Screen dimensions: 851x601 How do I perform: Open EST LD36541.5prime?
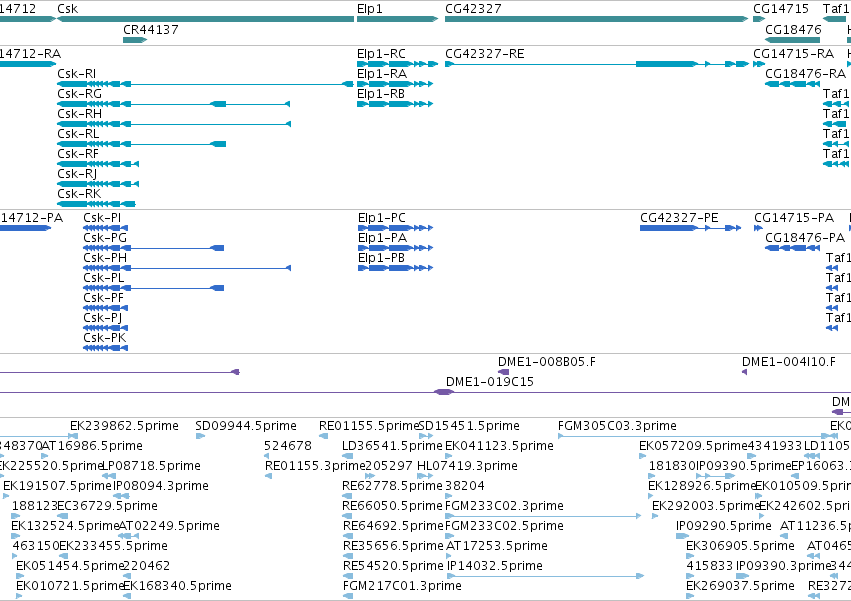[x=392, y=446]
